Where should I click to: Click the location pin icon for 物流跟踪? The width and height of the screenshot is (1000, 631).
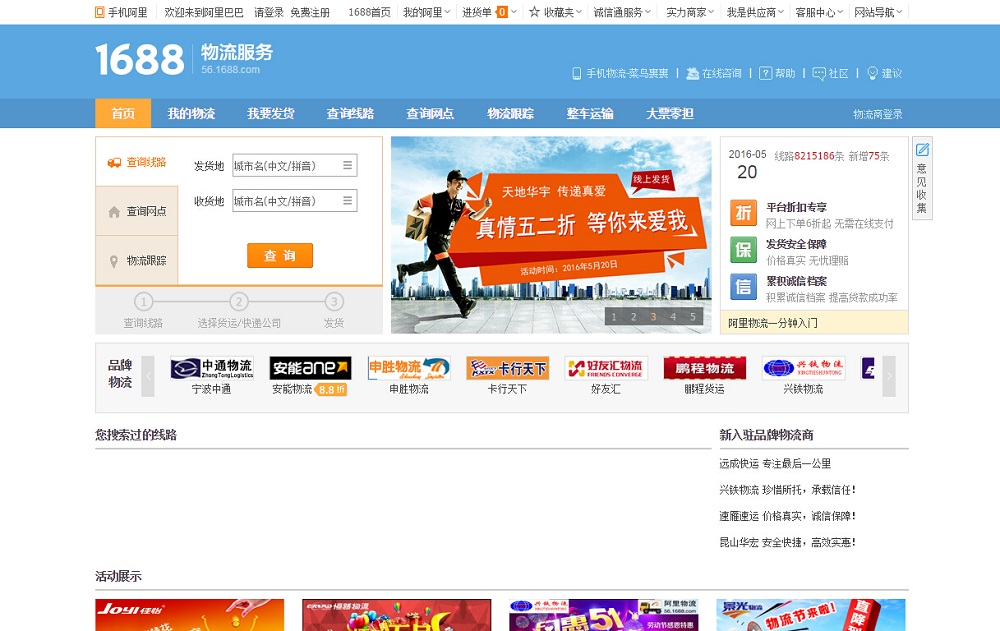114,262
